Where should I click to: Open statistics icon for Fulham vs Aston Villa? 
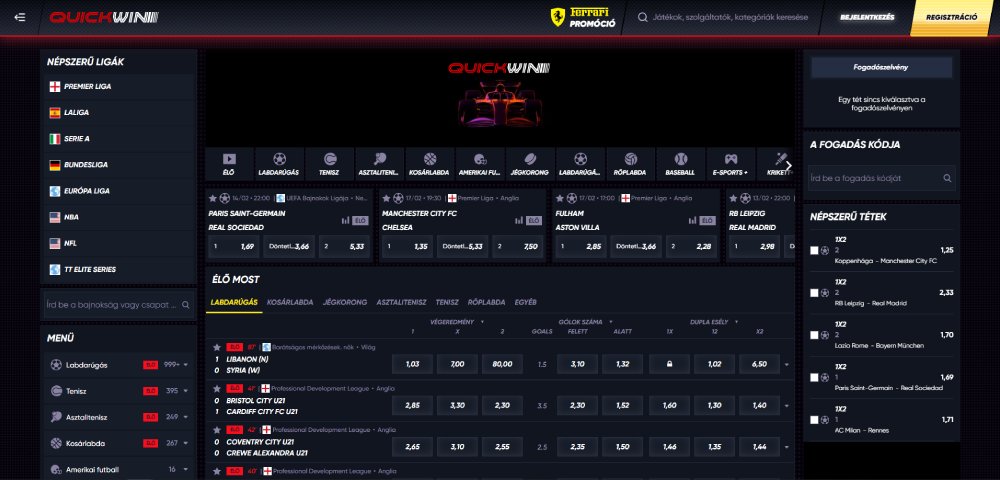[694, 220]
